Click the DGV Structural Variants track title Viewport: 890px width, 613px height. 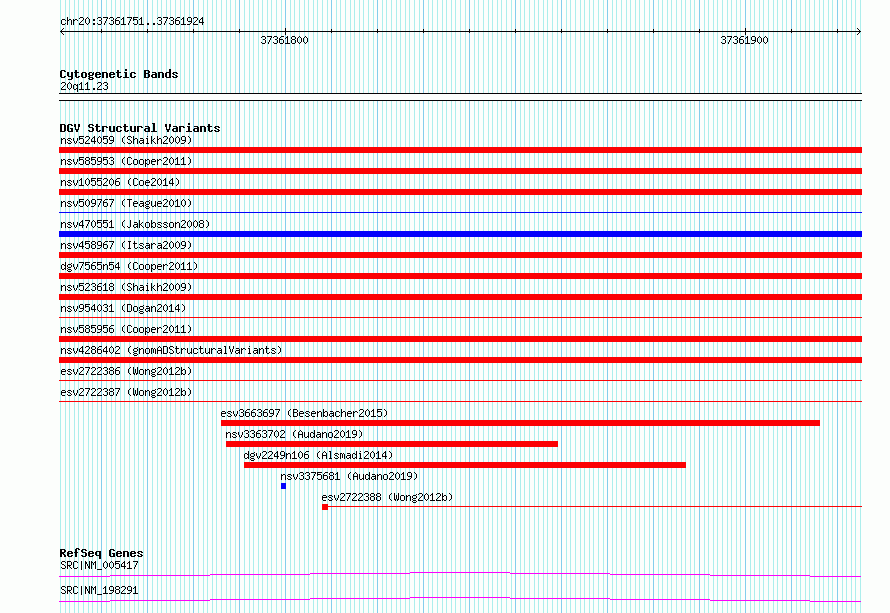click(140, 128)
